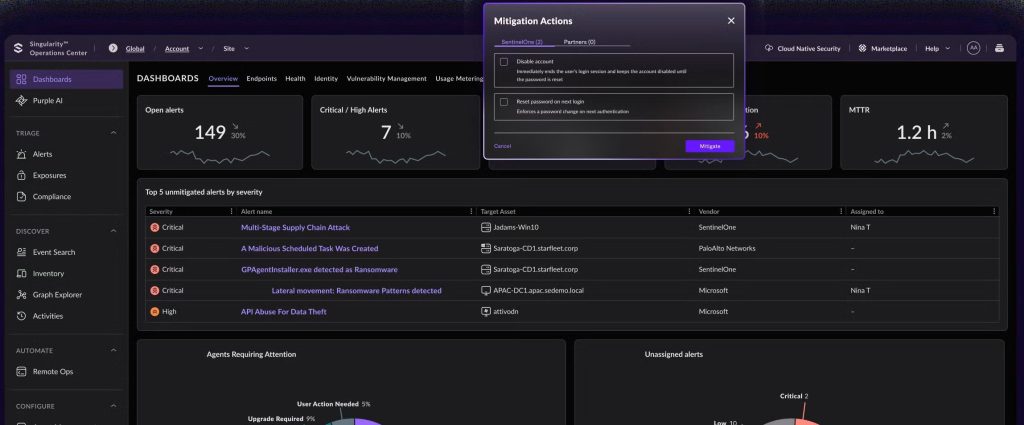Check Reset password on next login
1024x425 pixels.
click(x=504, y=102)
